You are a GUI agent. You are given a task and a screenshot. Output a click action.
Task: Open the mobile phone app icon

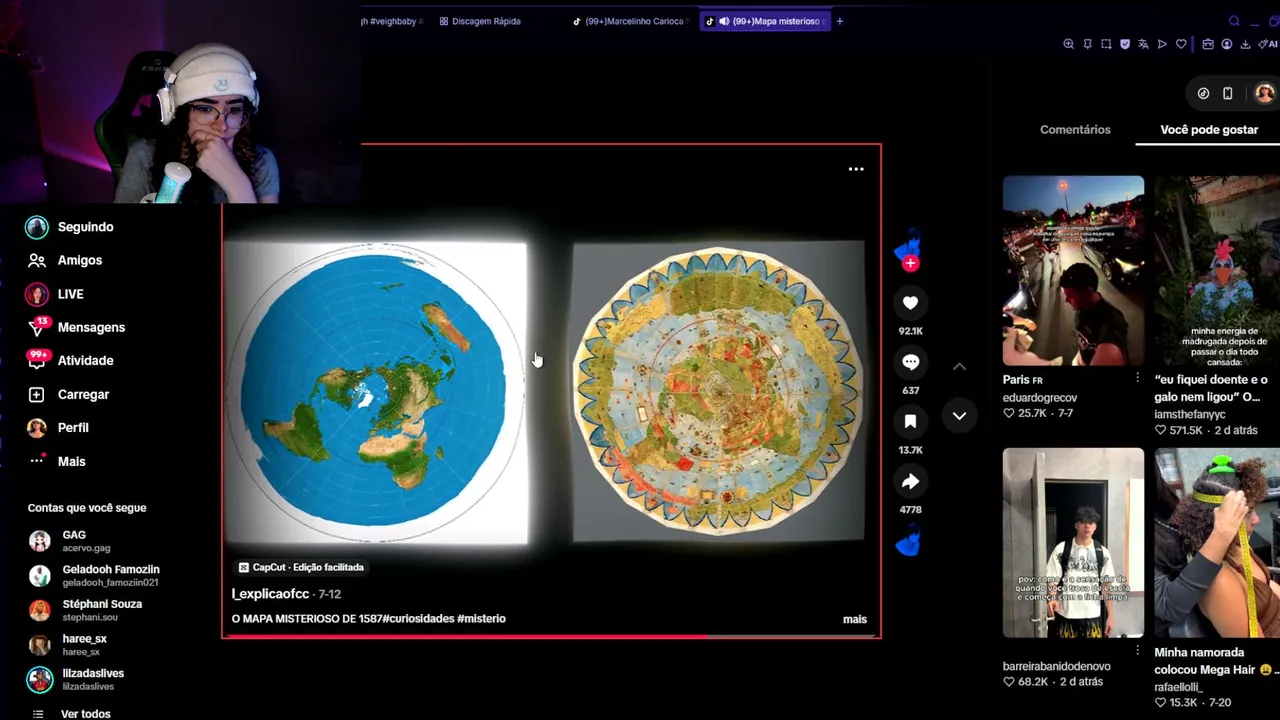click(1228, 93)
